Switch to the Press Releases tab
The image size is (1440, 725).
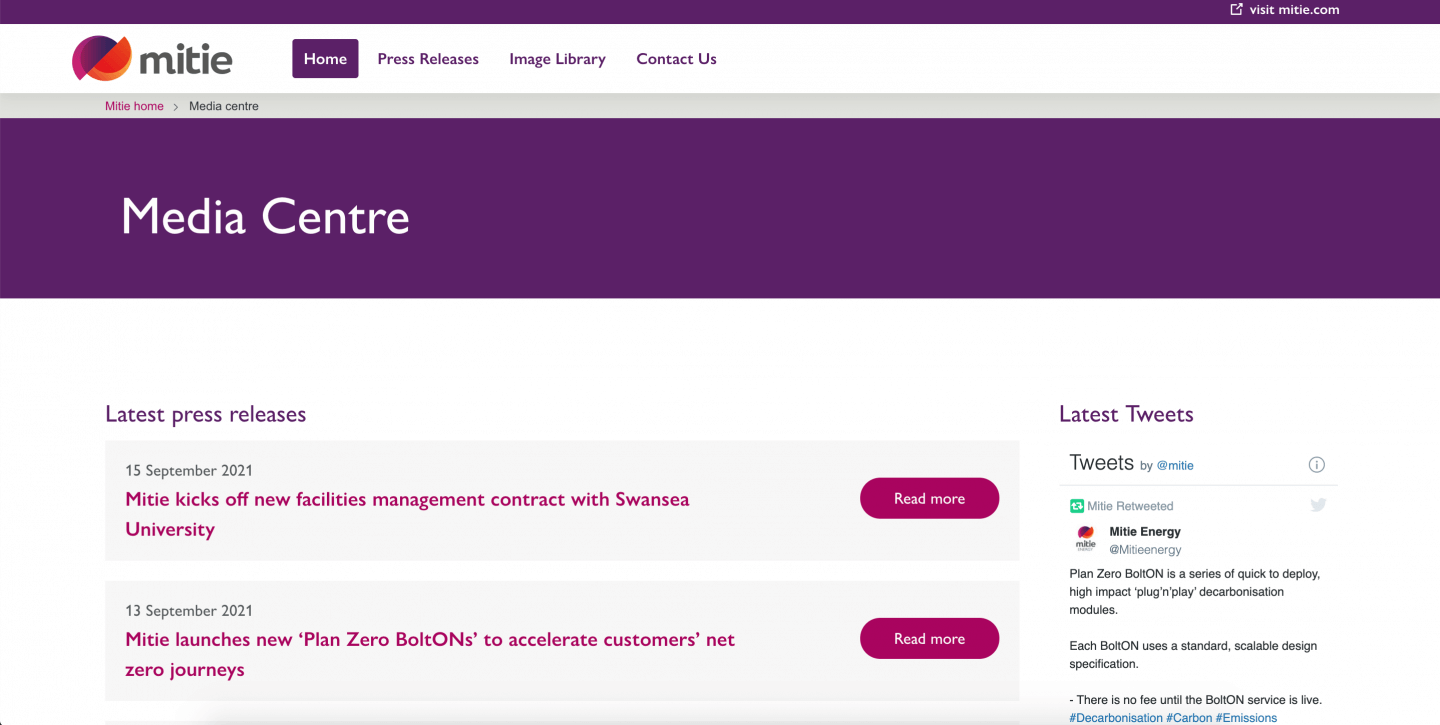(x=428, y=58)
